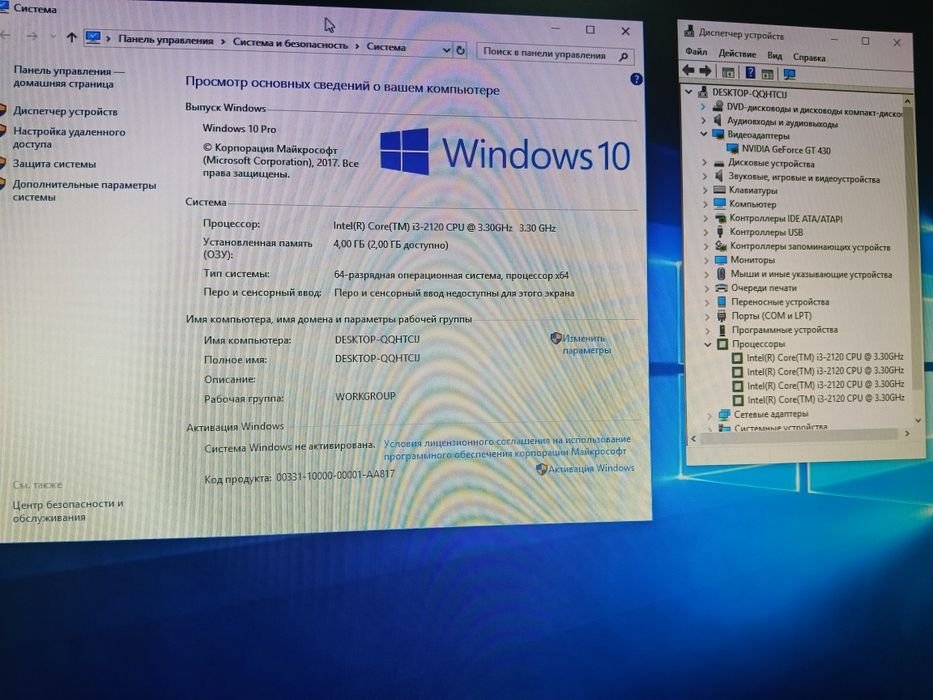The height and width of the screenshot is (700, 933).
Task: Click Device Manager vertical scrollbar up arrow
Action: [x=907, y=101]
